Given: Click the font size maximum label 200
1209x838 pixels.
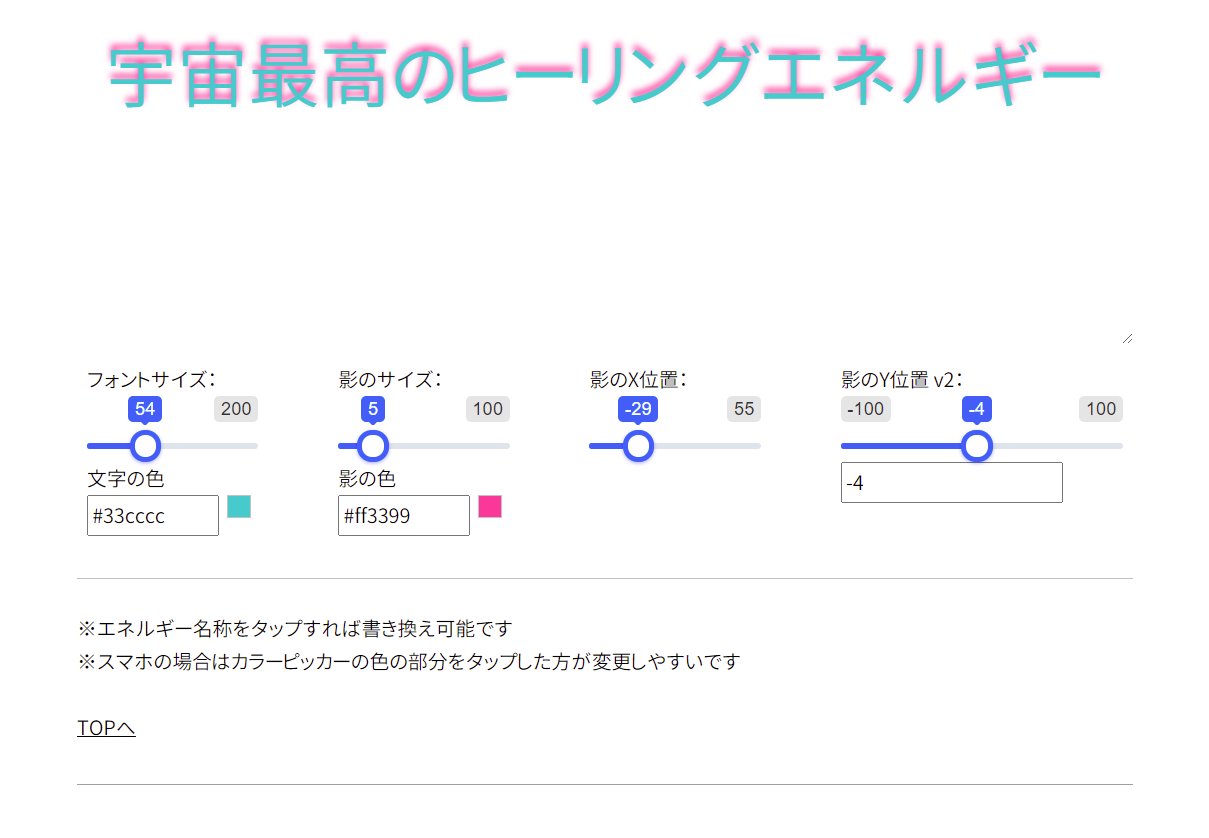Looking at the screenshot, I should tap(236, 409).
